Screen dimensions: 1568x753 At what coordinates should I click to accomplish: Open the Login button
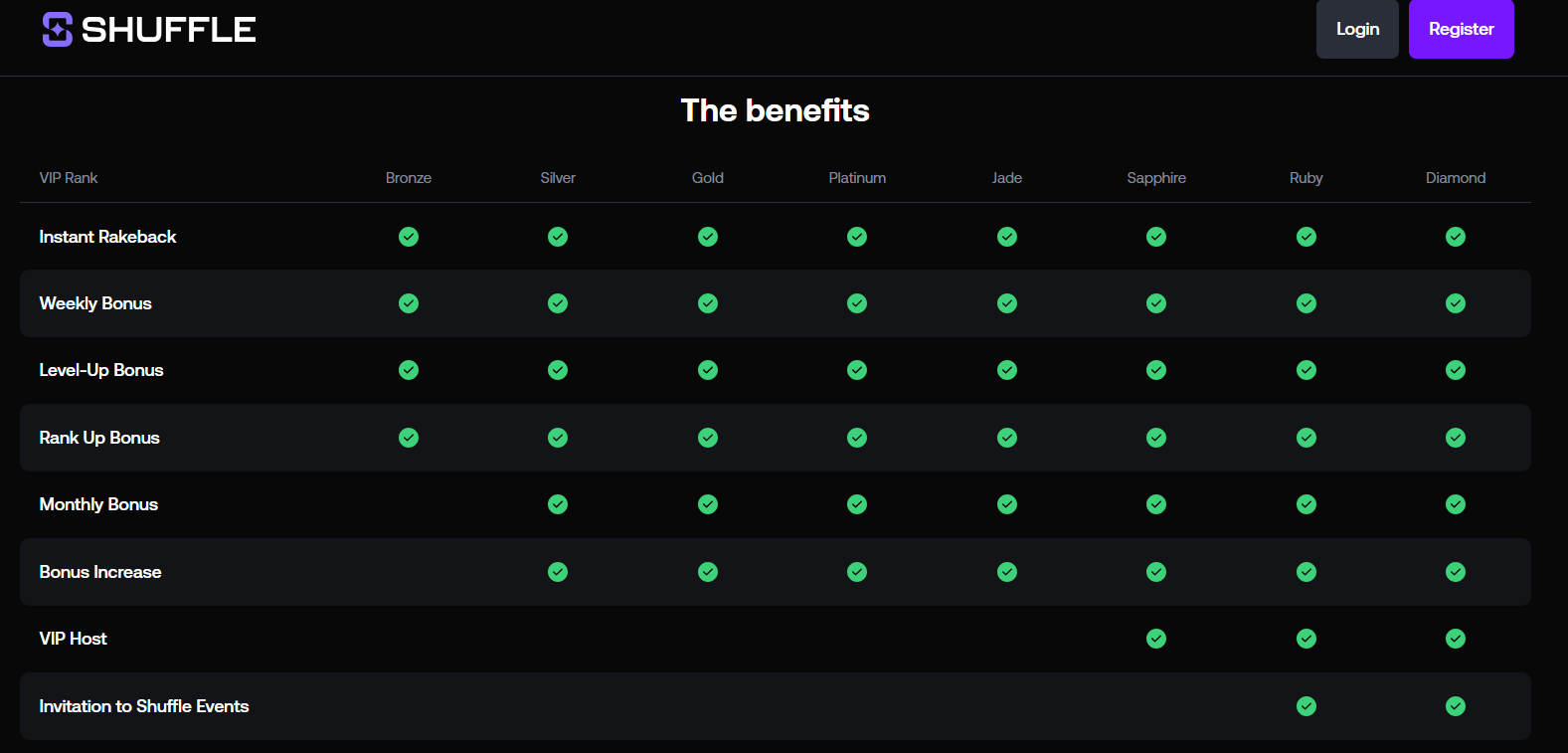click(1357, 29)
